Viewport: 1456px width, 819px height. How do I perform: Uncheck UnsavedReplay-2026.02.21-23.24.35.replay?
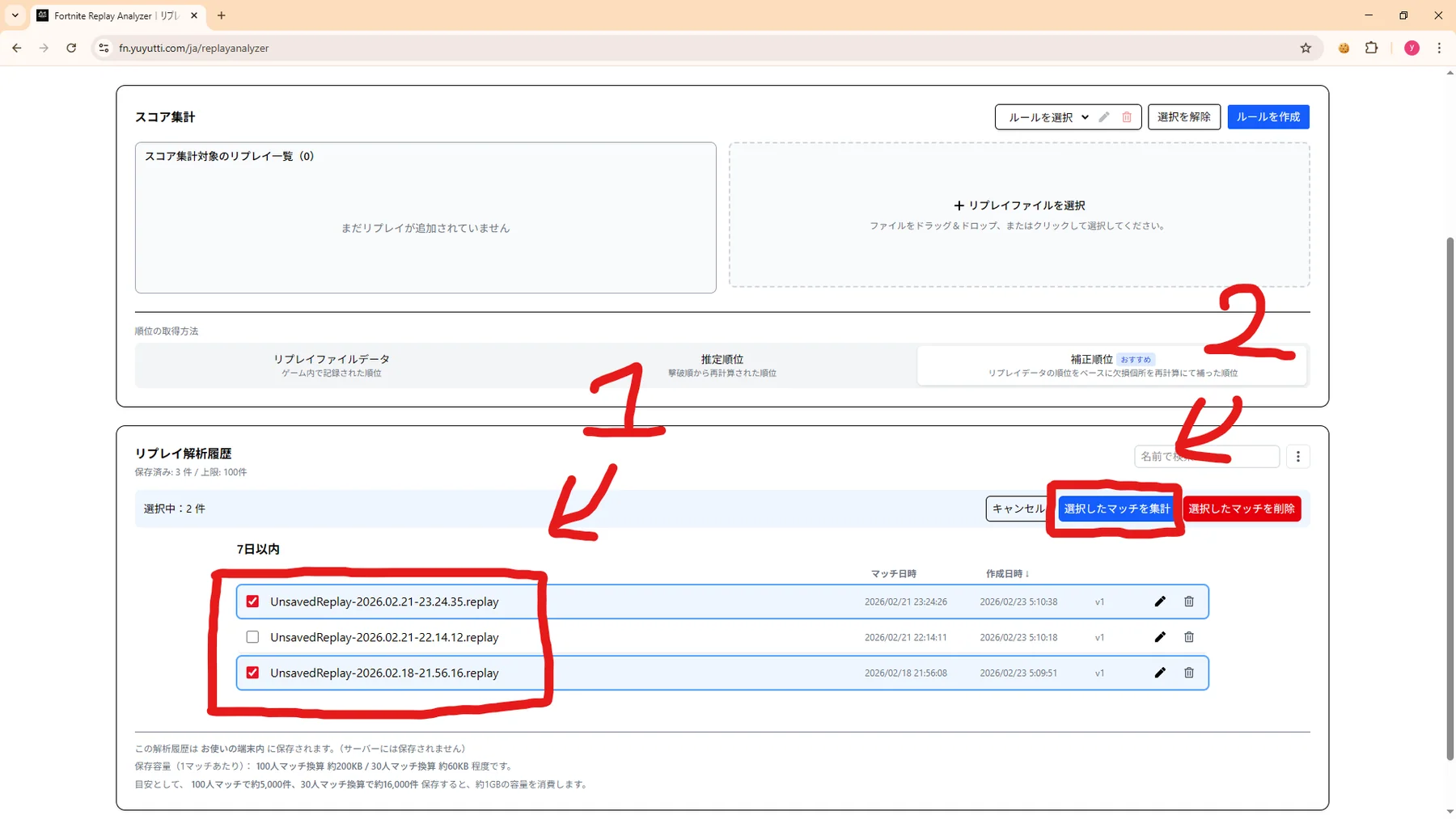252,602
